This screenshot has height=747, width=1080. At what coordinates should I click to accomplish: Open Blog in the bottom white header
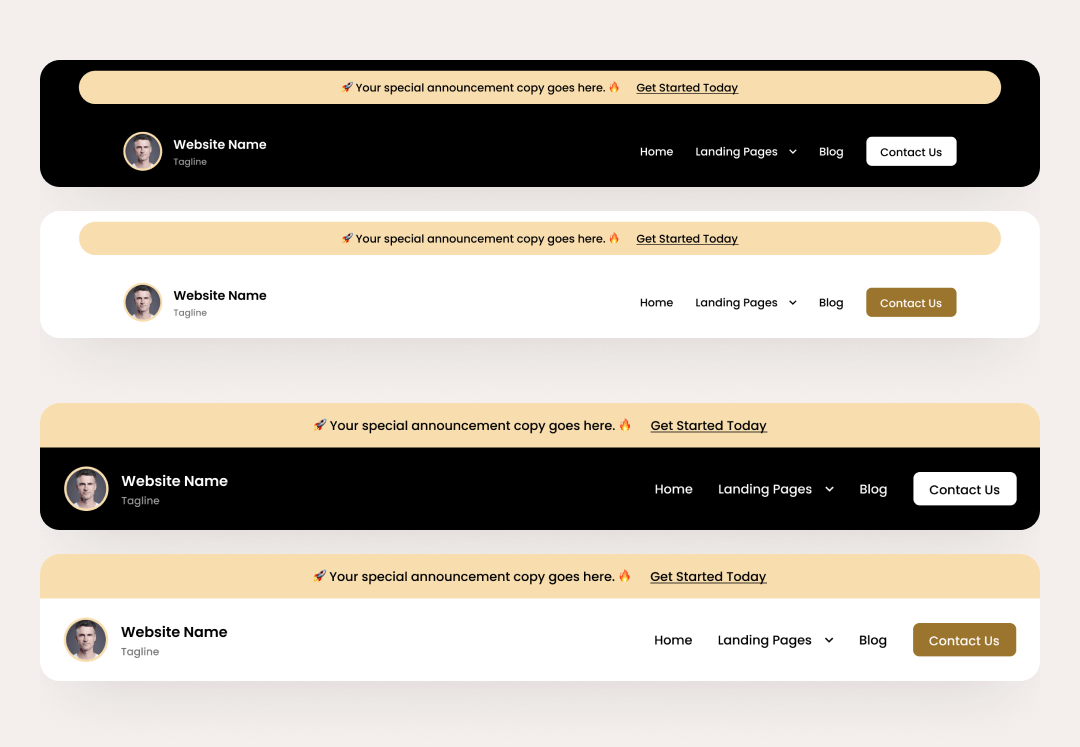[873, 640]
